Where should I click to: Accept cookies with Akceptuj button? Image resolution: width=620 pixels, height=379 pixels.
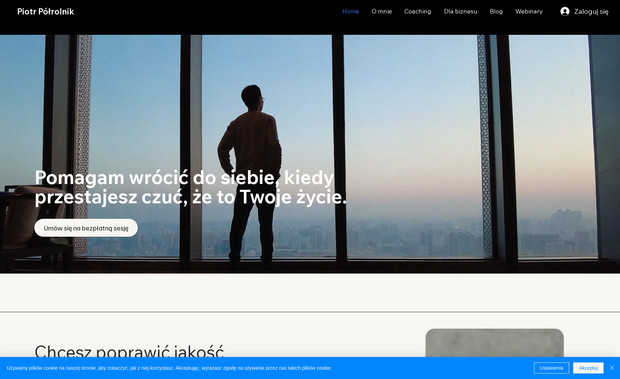click(x=588, y=368)
